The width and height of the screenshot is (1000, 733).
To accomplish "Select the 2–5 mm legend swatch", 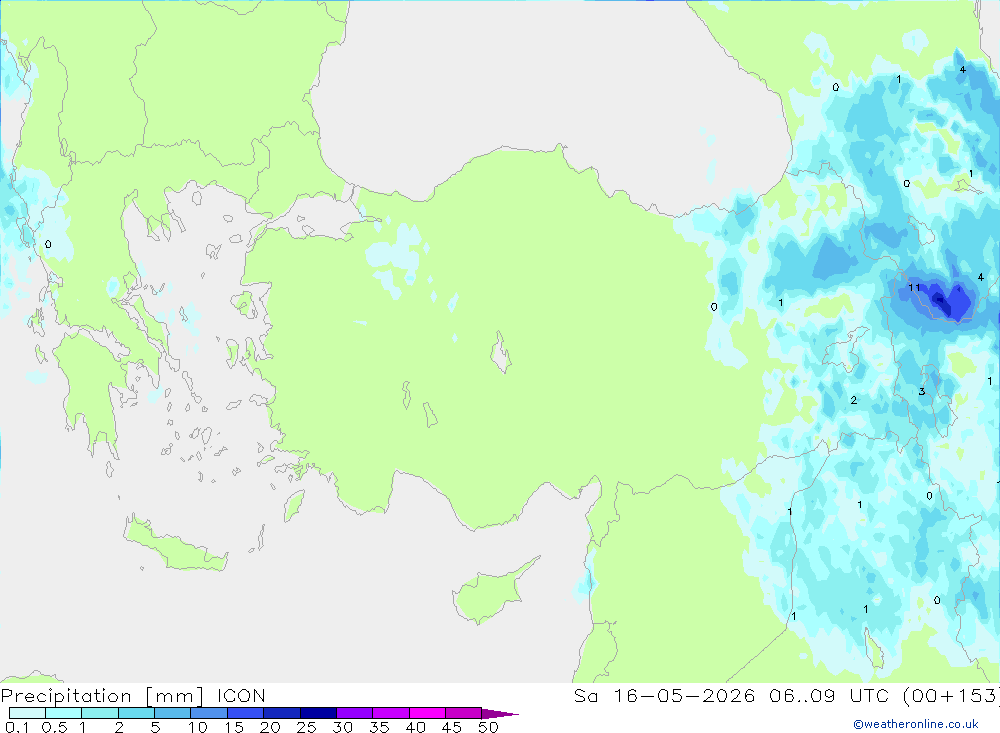I will tap(136, 713).
